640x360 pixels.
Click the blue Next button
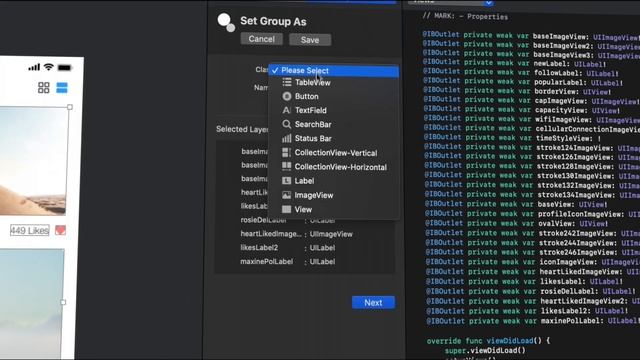pos(373,303)
